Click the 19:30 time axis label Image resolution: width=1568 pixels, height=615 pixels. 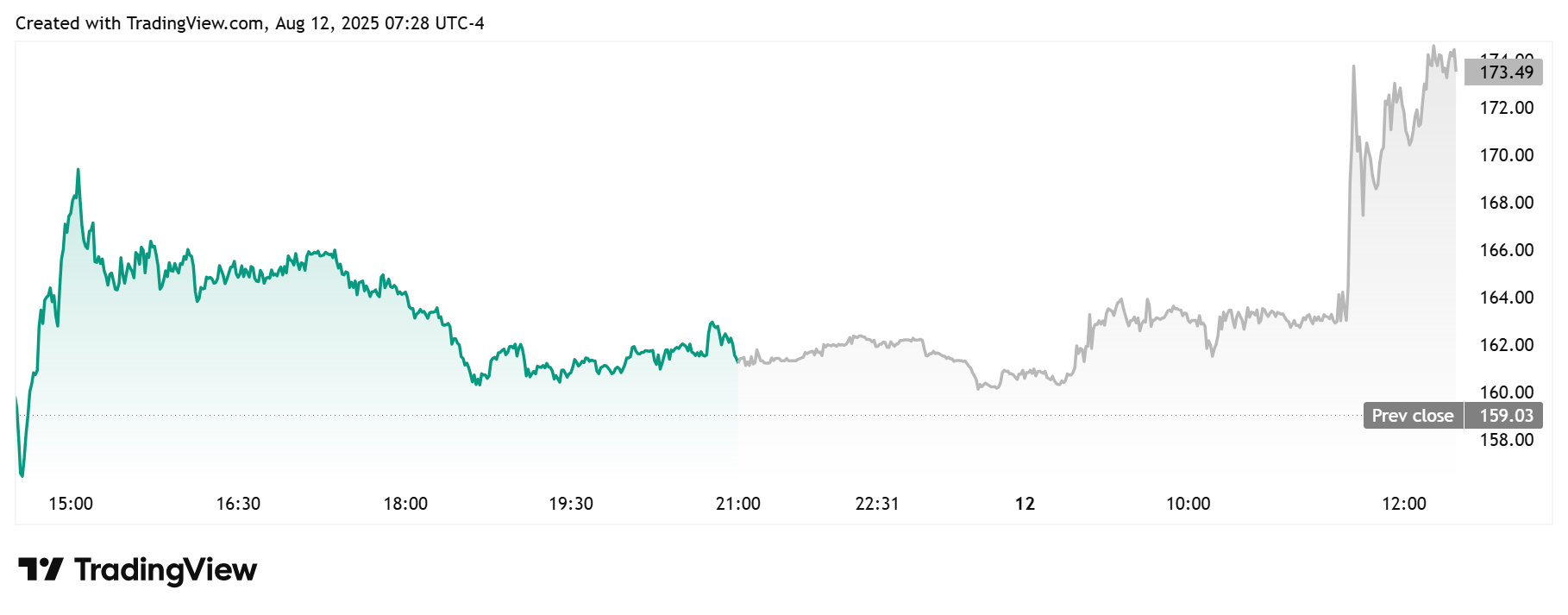[x=571, y=504]
